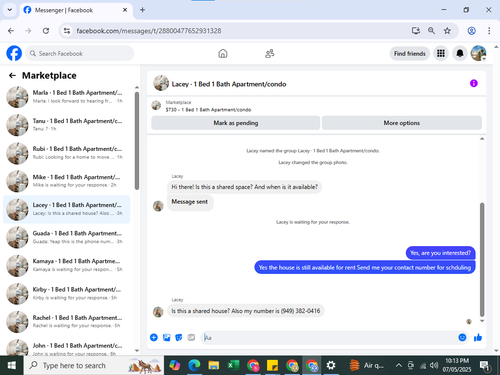Click the Windows taskbar search box

94,365
